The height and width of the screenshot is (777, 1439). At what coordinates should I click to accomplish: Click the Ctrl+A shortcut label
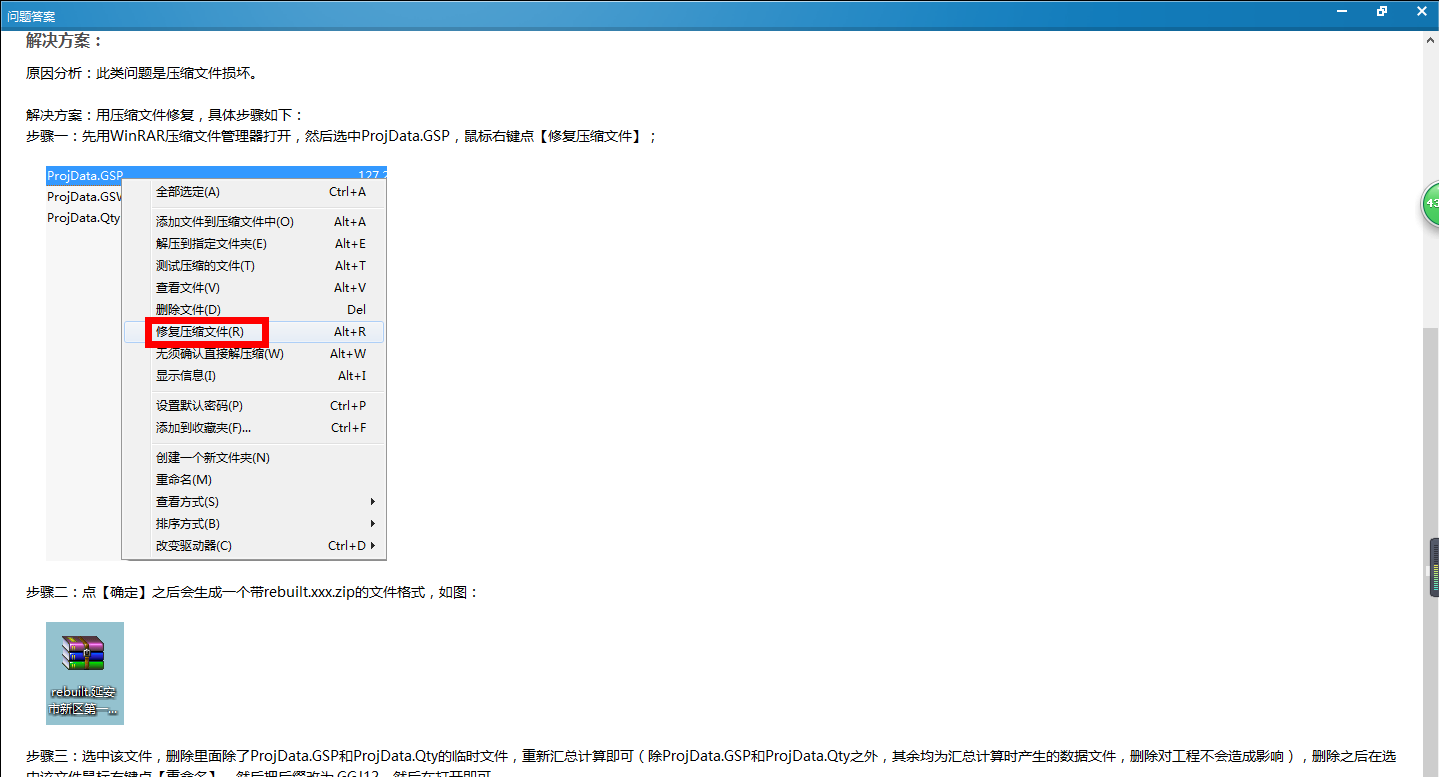coord(348,192)
